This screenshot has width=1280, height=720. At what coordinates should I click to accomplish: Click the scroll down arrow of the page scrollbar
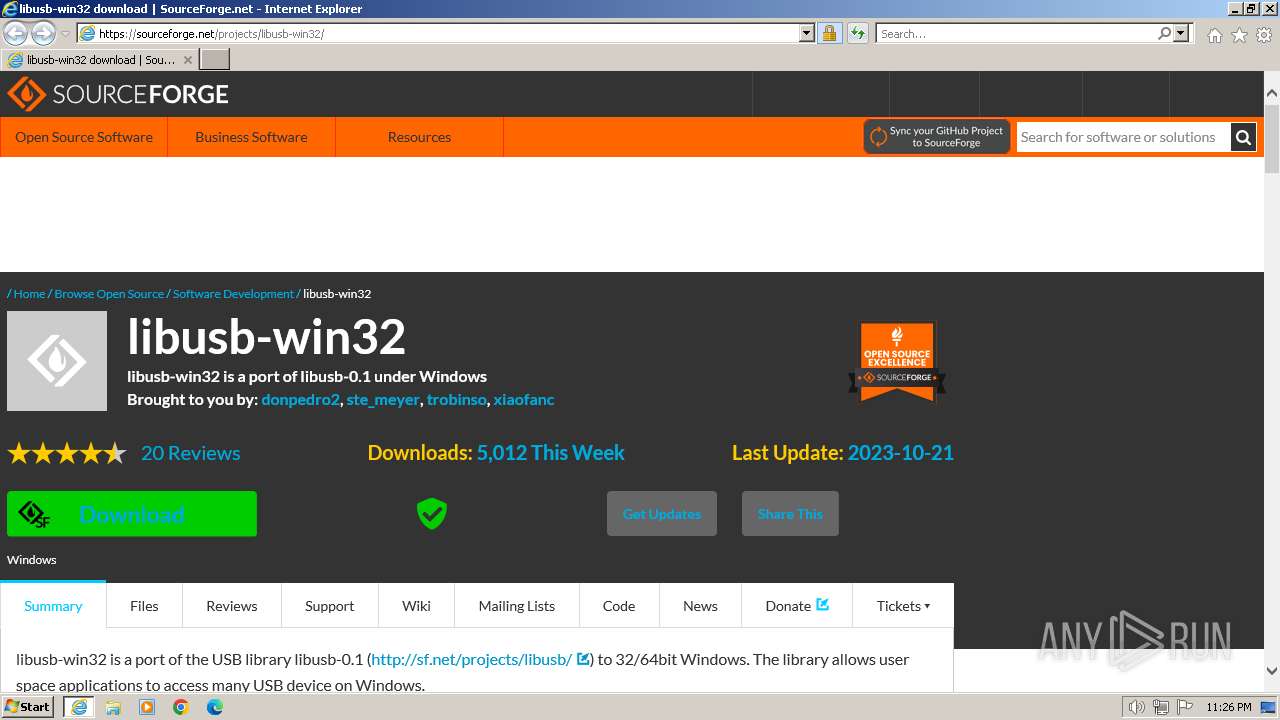(x=1272, y=671)
